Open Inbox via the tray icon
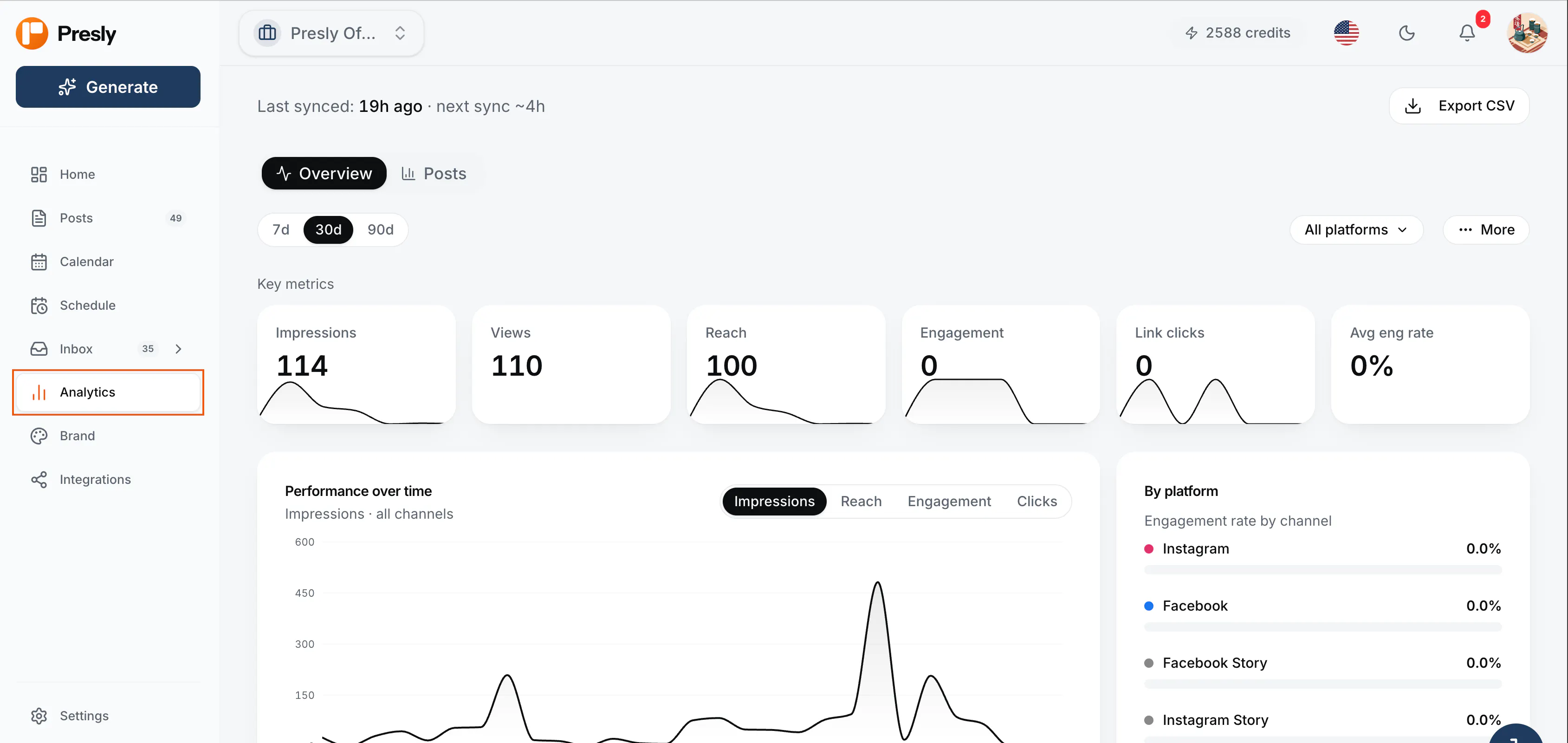Screen dimensions: 1568x743 click(x=39, y=349)
